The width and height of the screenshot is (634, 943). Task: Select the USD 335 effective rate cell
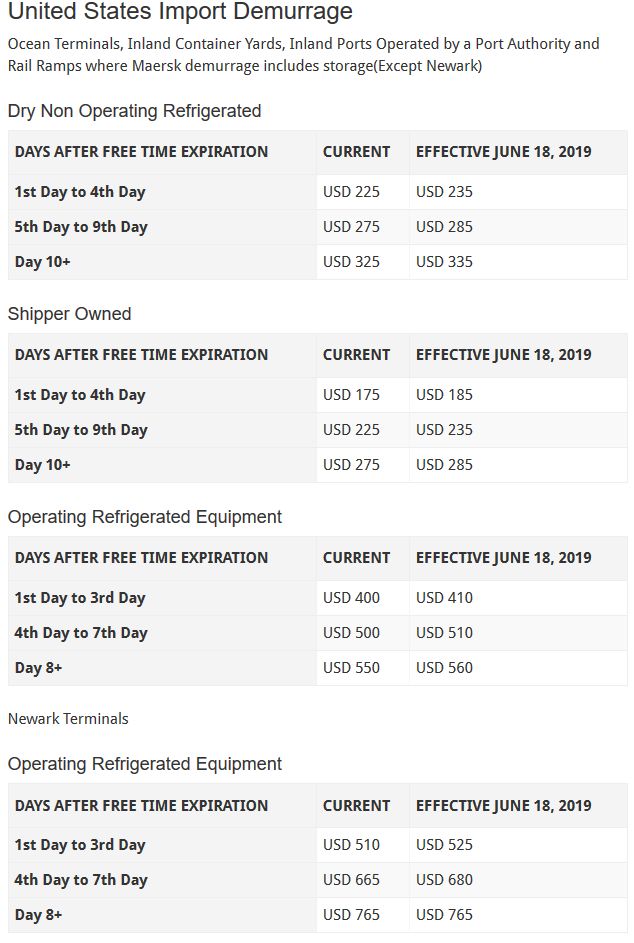[444, 262]
